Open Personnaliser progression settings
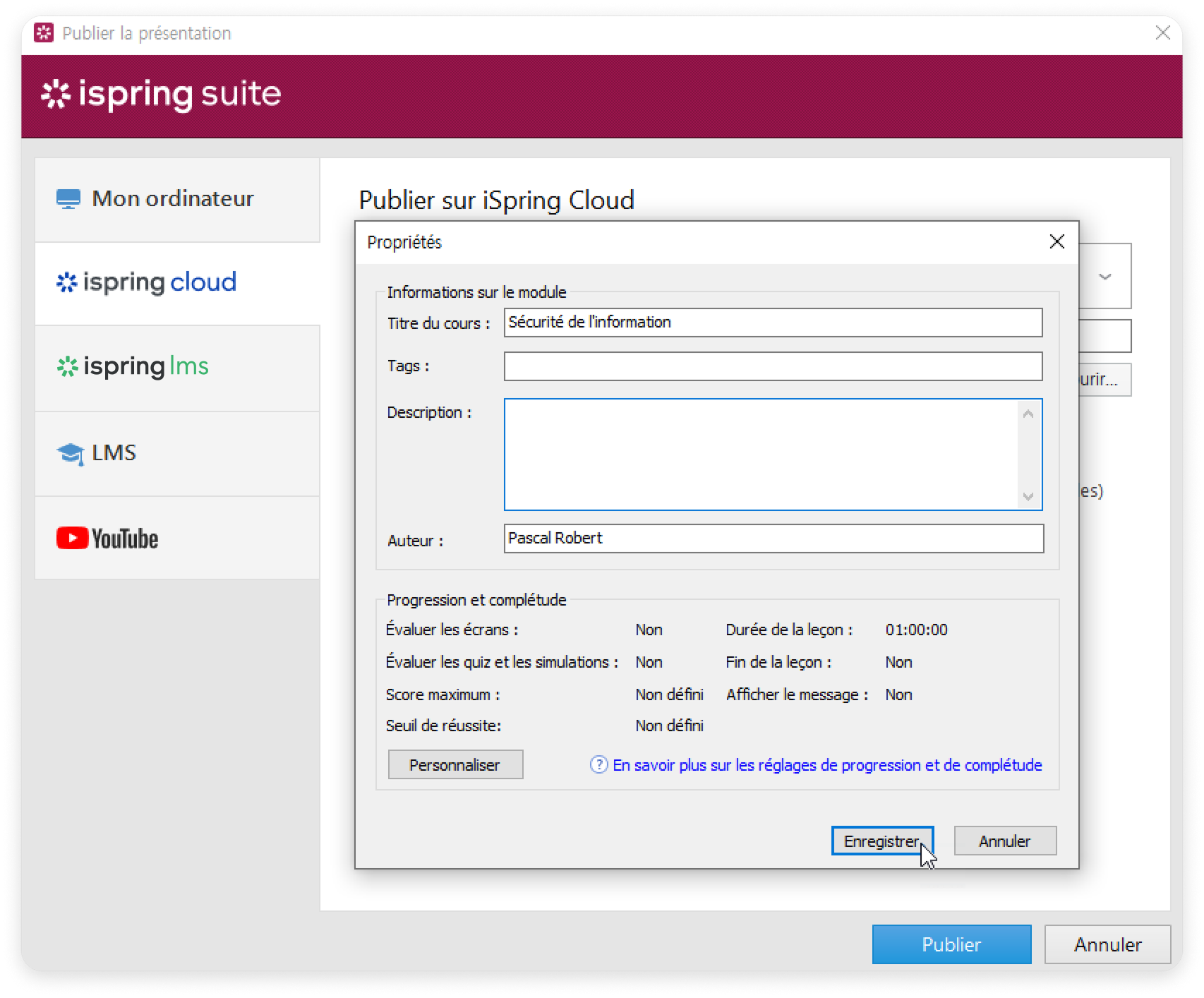 455,764
